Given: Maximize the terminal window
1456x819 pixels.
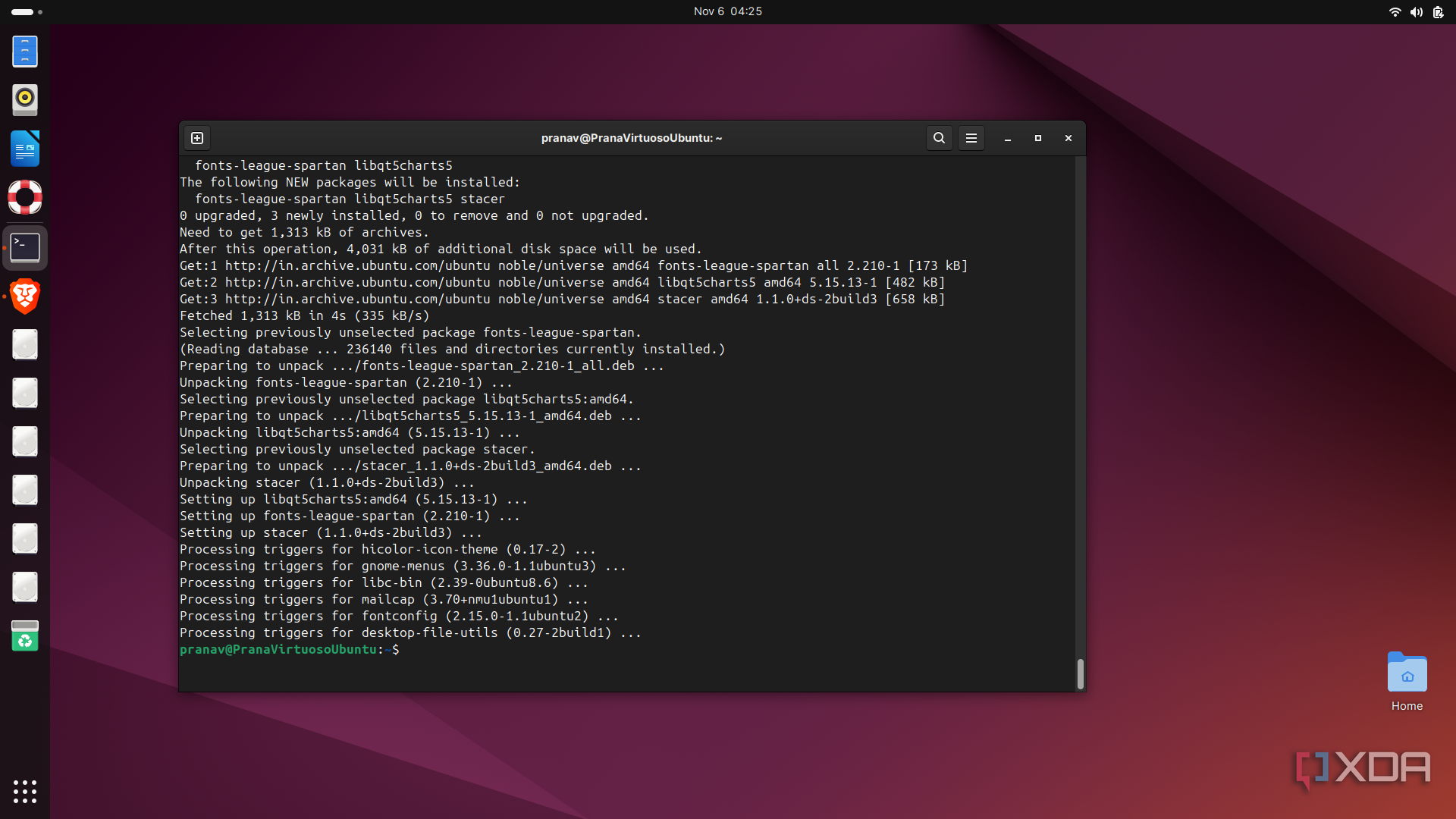Looking at the screenshot, I should click(x=1038, y=138).
